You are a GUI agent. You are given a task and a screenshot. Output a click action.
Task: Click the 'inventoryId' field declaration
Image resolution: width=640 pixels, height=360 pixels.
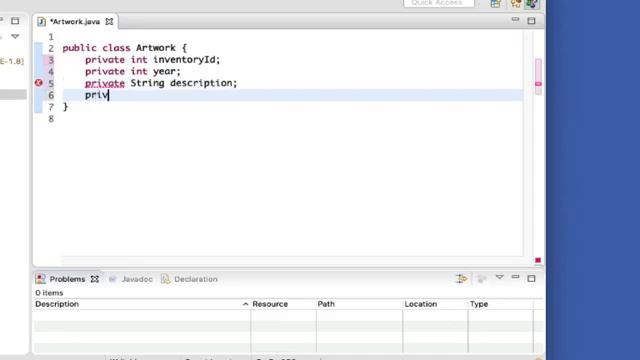[x=187, y=60]
